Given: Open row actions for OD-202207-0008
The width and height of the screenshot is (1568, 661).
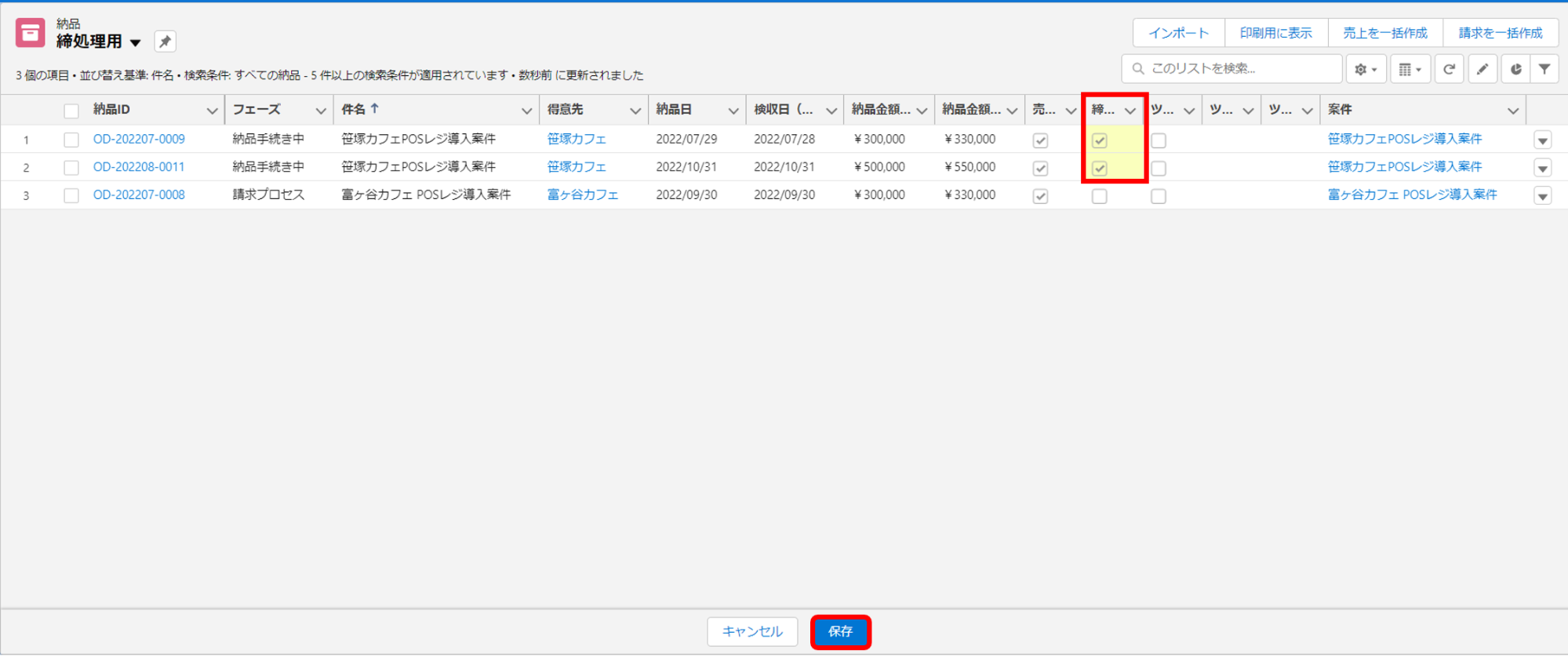Looking at the screenshot, I should tap(1542, 196).
